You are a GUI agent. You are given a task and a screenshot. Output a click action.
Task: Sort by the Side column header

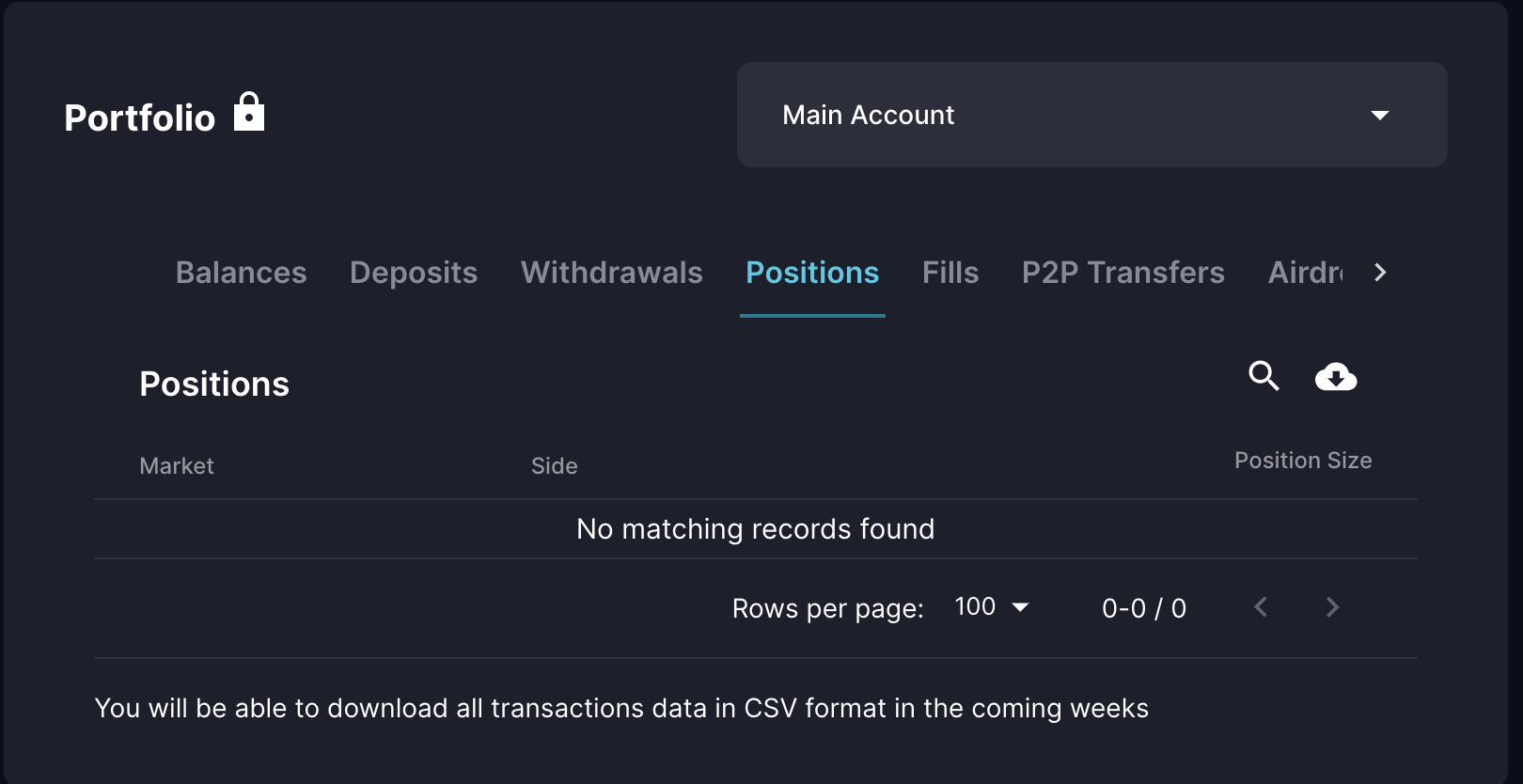click(555, 466)
